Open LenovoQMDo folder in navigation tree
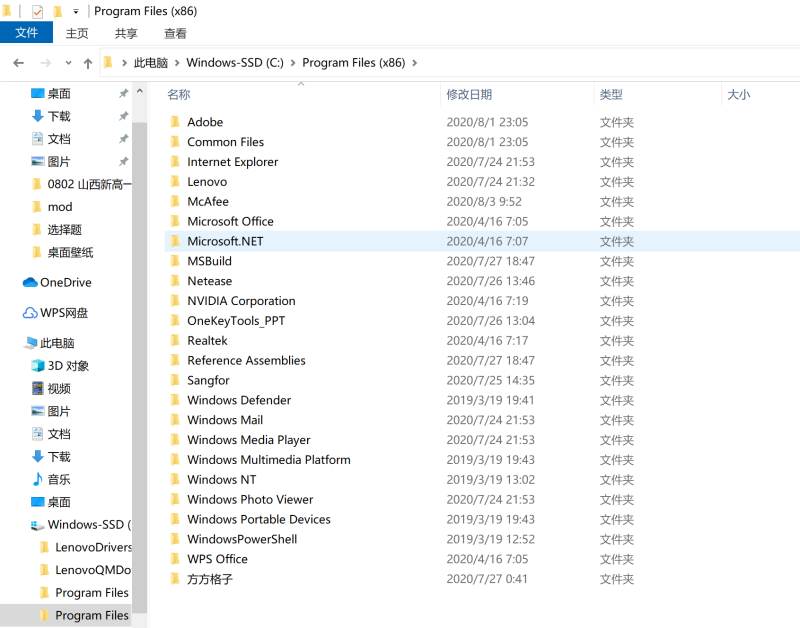Image resolution: width=800 pixels, height=628 pixels. pyautogui.click(x=93, y=570)
